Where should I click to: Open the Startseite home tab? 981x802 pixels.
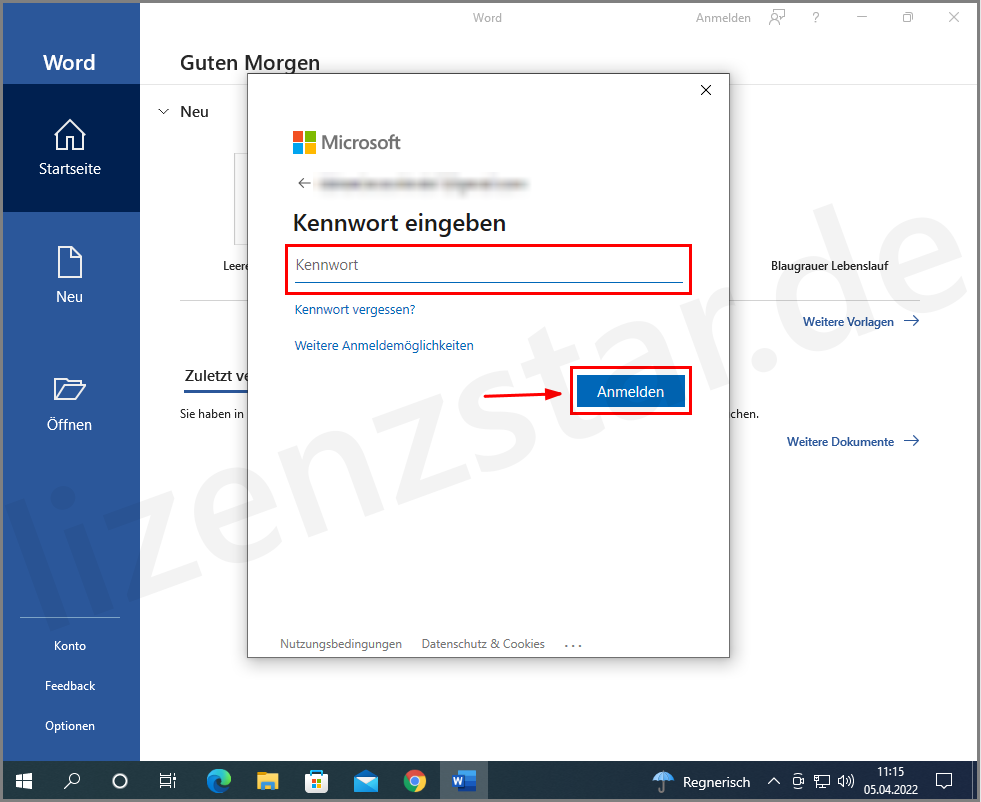click(x=70, y=148)
